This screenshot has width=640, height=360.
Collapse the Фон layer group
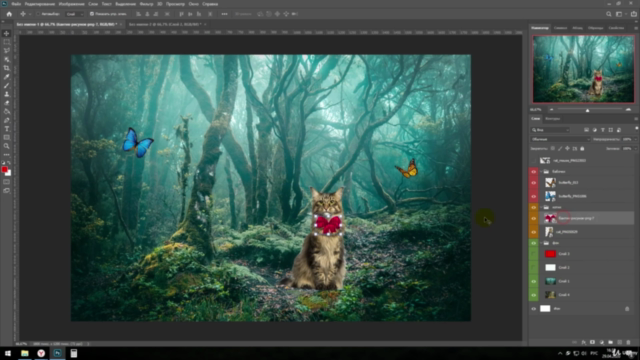click(542, 243)
